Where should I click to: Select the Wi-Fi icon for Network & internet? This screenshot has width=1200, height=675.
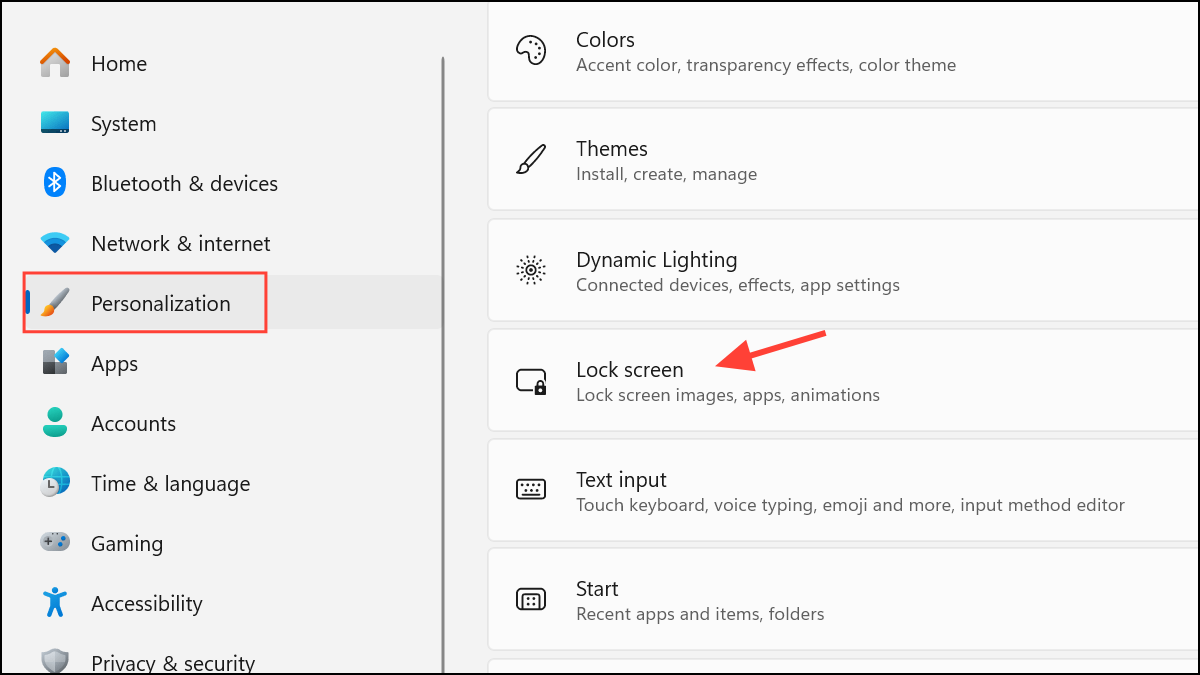(x=54, y=243)
